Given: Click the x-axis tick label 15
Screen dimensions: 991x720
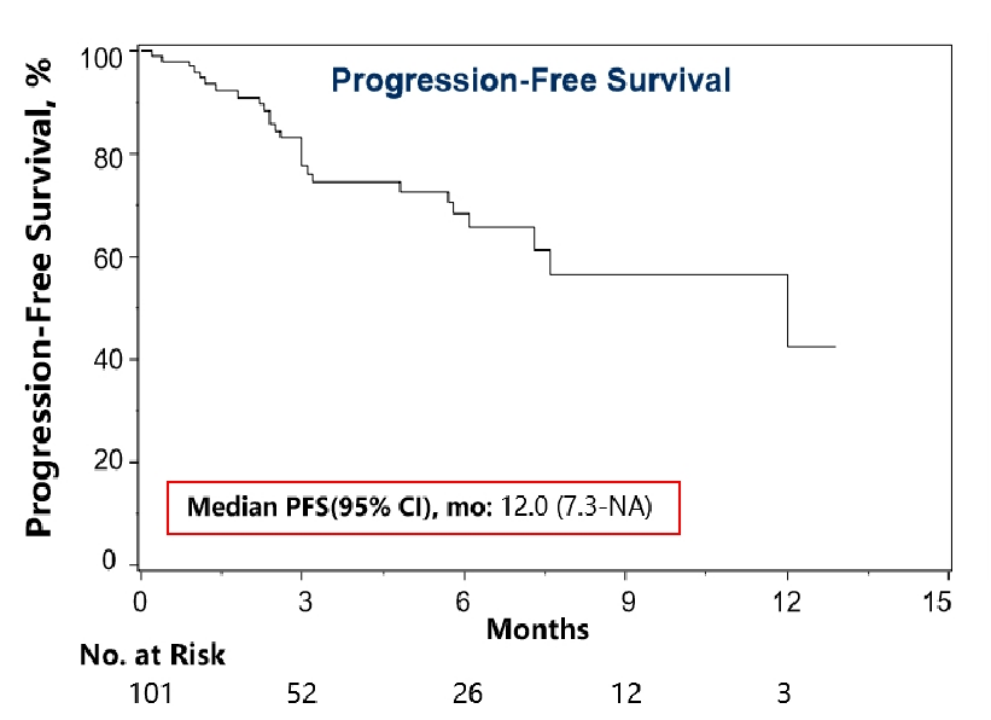Looking at the screenshot, I should (937, 603).
